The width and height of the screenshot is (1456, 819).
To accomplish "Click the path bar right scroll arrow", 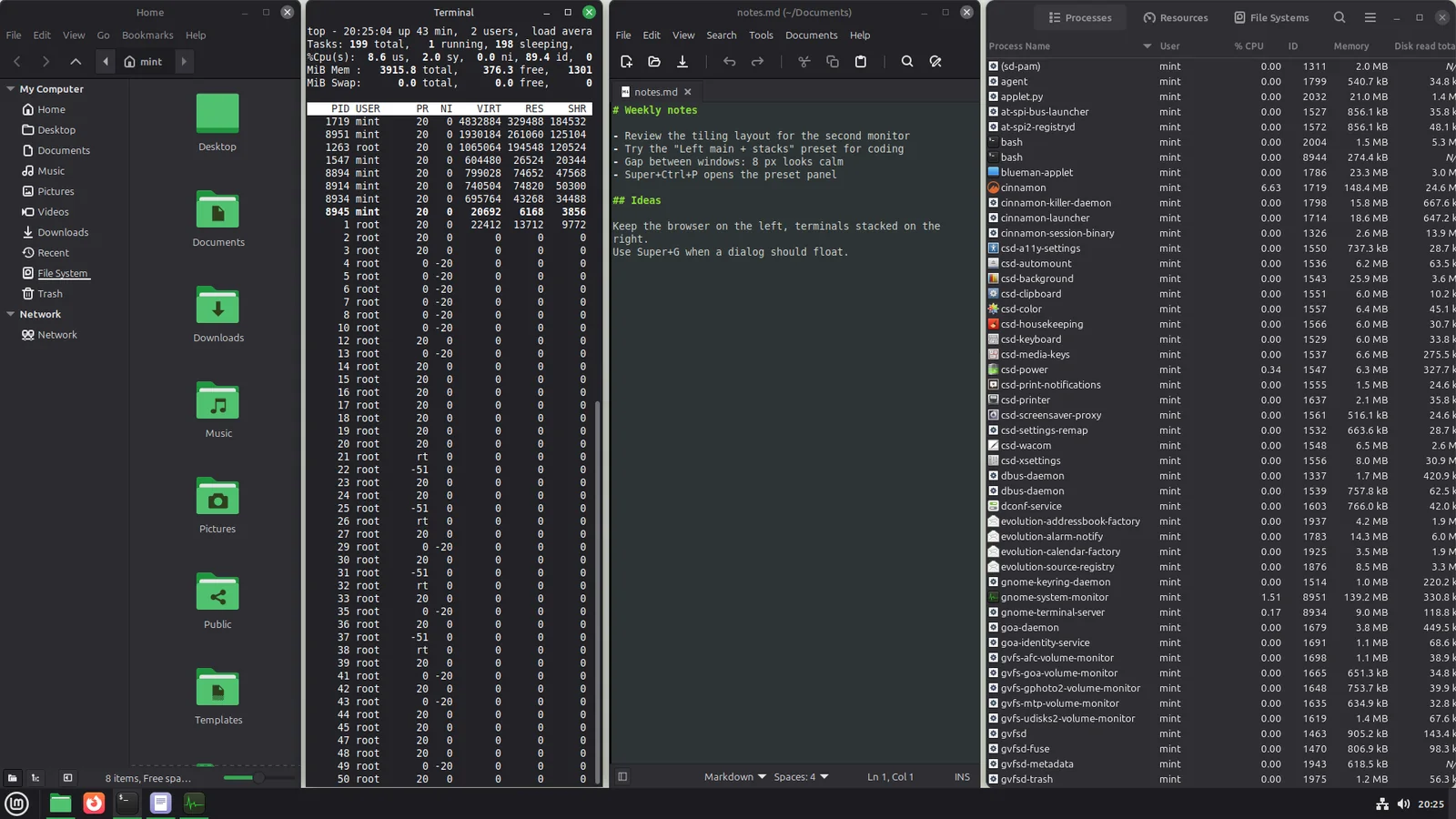I will pos(184,62).
